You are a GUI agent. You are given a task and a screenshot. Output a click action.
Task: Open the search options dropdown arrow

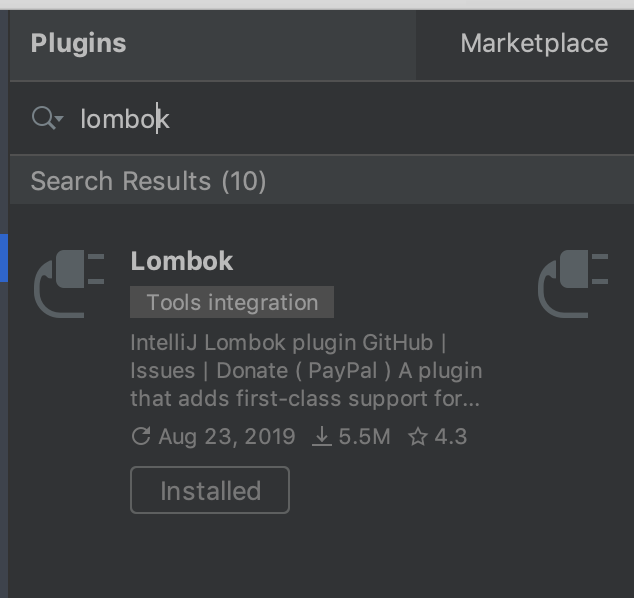click(59, 118)
